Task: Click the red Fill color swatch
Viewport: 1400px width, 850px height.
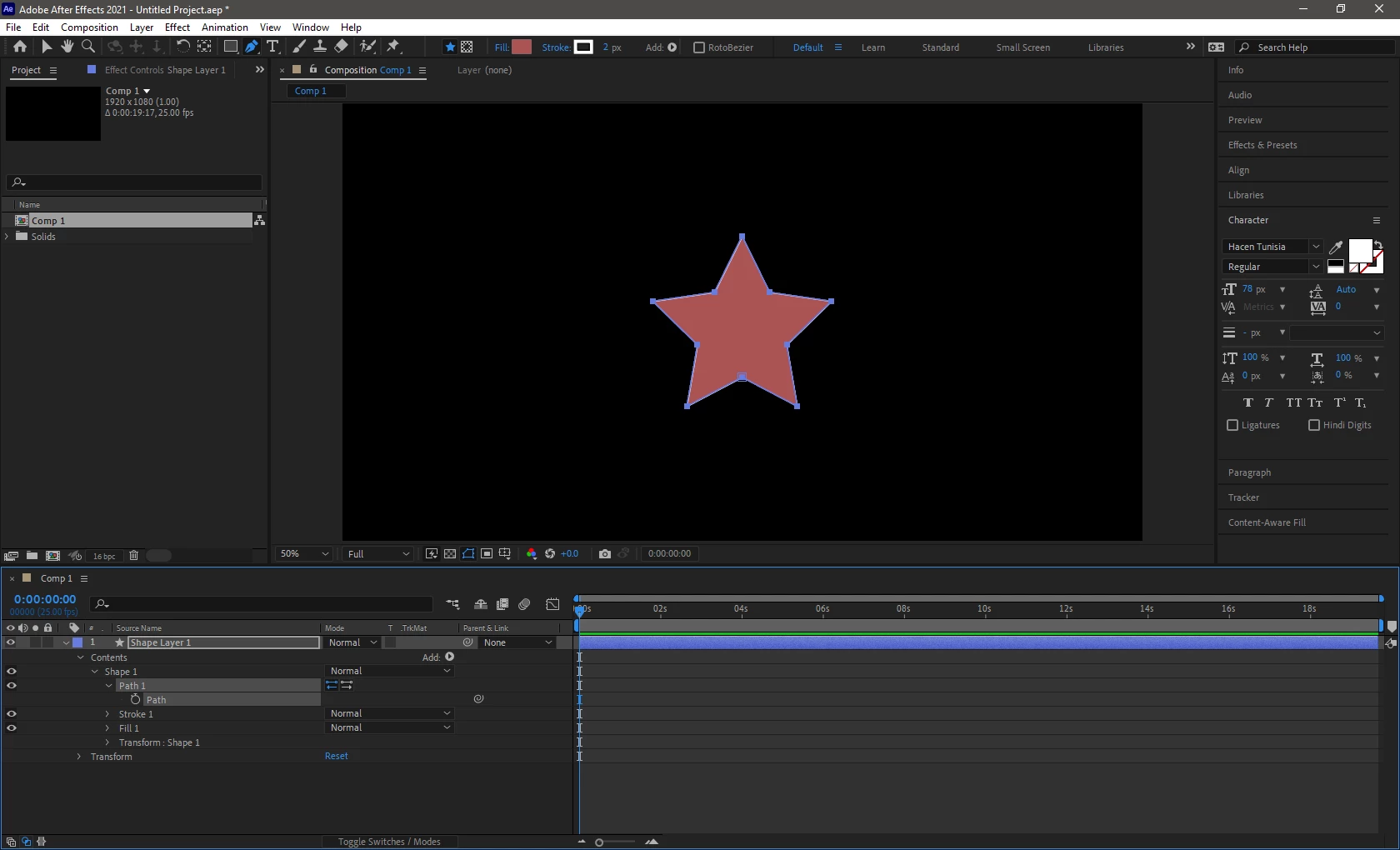Action: pos(522,47)
